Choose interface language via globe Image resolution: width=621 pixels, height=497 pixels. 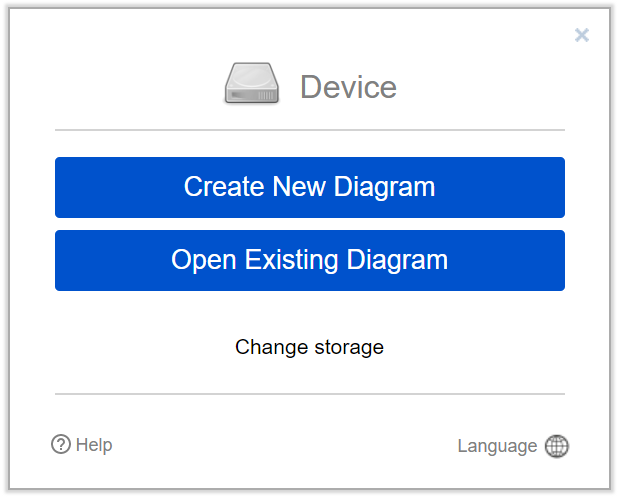click(x=556, y=446)
